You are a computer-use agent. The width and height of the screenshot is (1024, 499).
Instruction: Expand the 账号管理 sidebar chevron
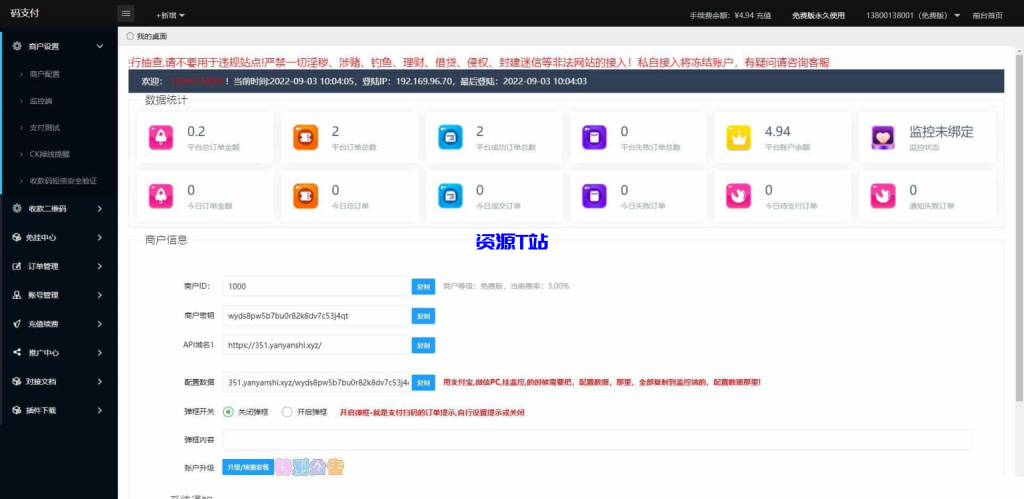pyautogui.click(x=100, y=295)
